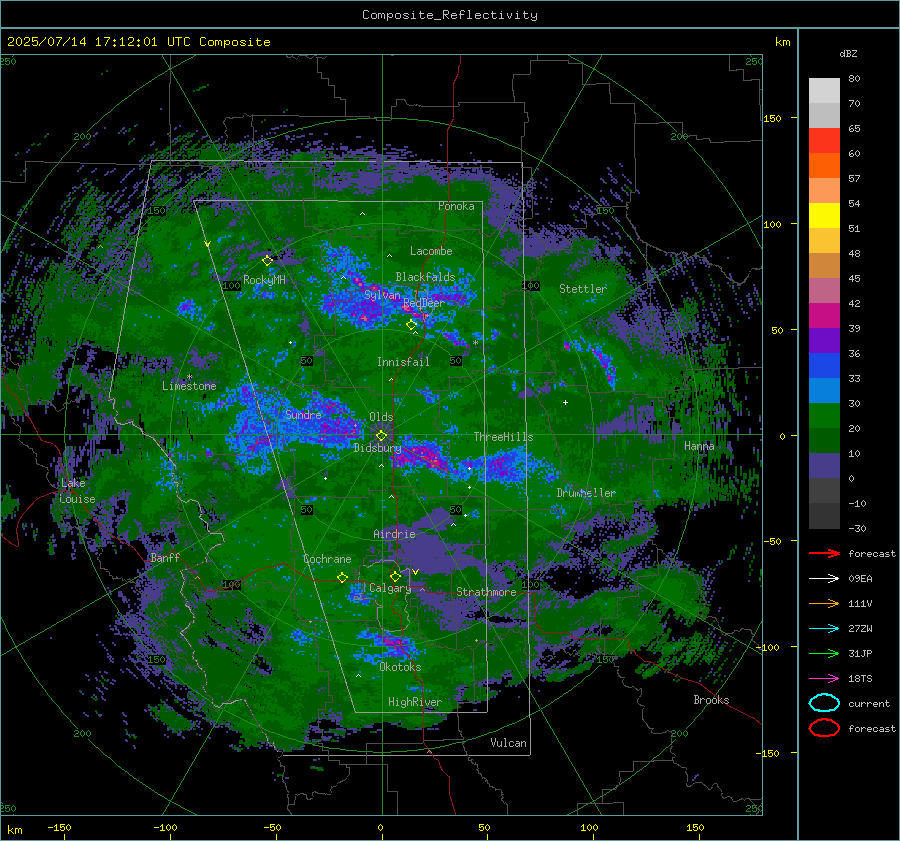The image size is (900, 841).
Task: Click the yellow diamond marker near RockyMH
Action: [267, 260]
